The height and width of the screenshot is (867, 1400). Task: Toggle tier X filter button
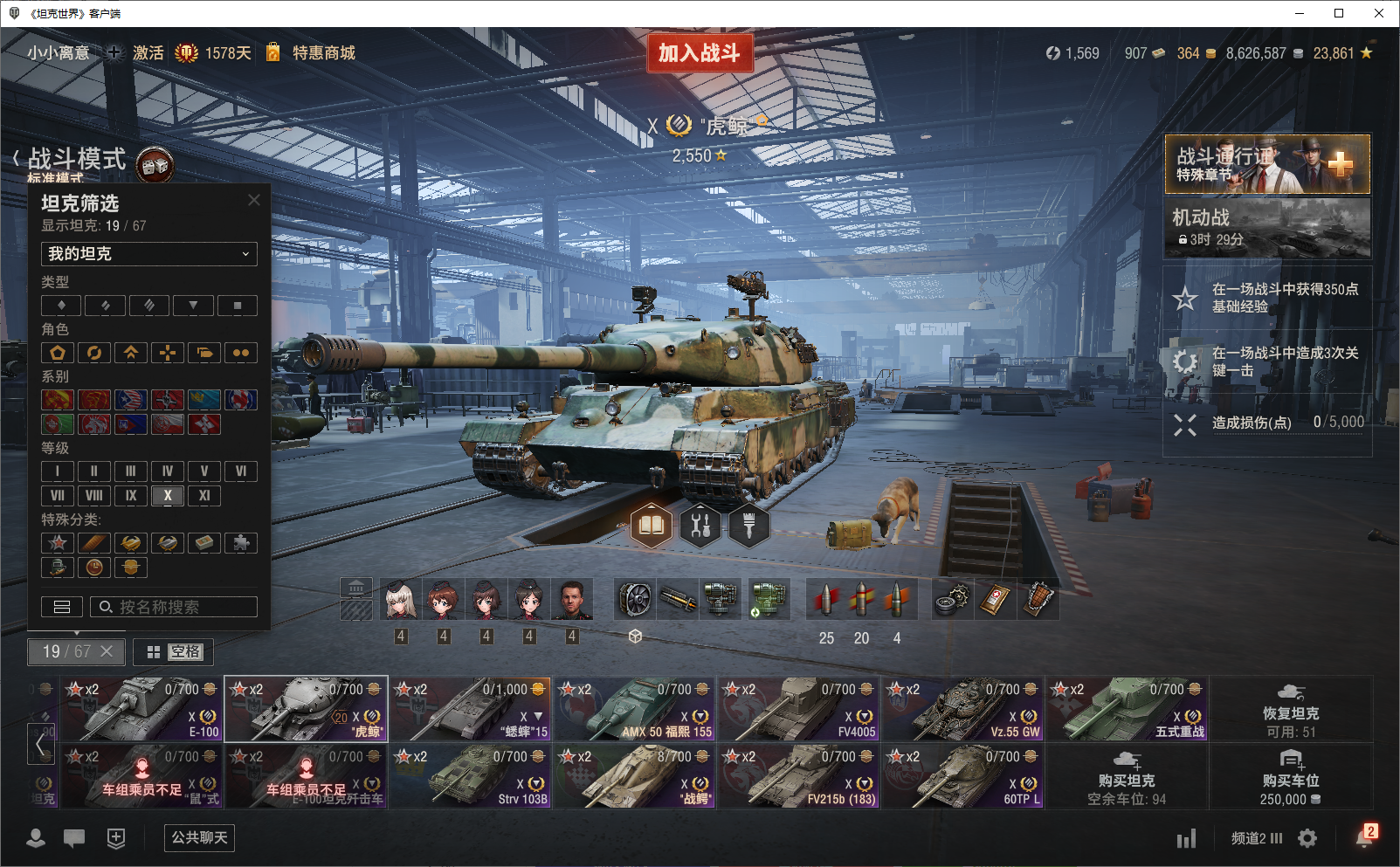[x=168, y=495]
